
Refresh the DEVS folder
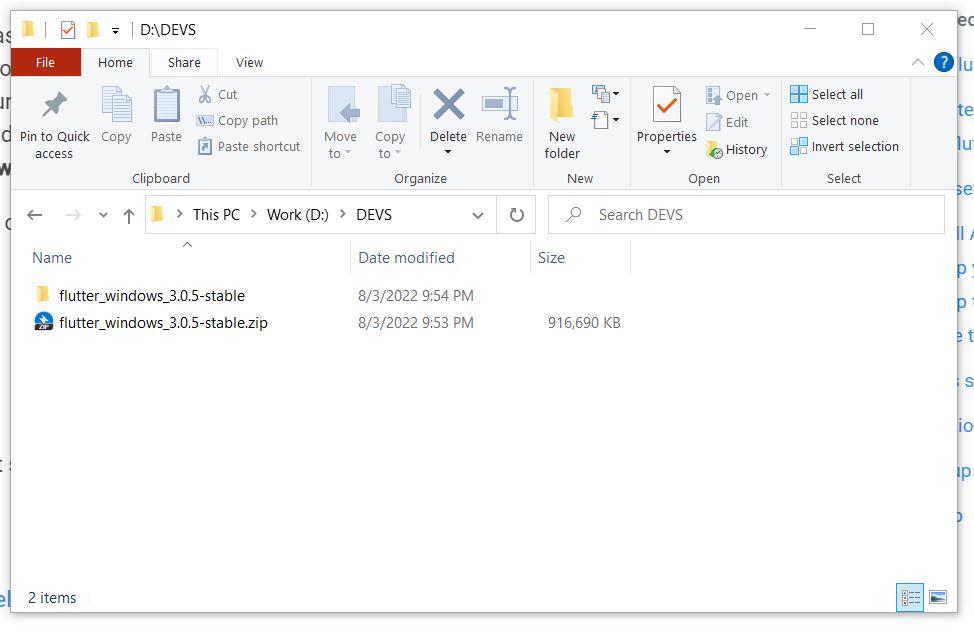[516, 215]
